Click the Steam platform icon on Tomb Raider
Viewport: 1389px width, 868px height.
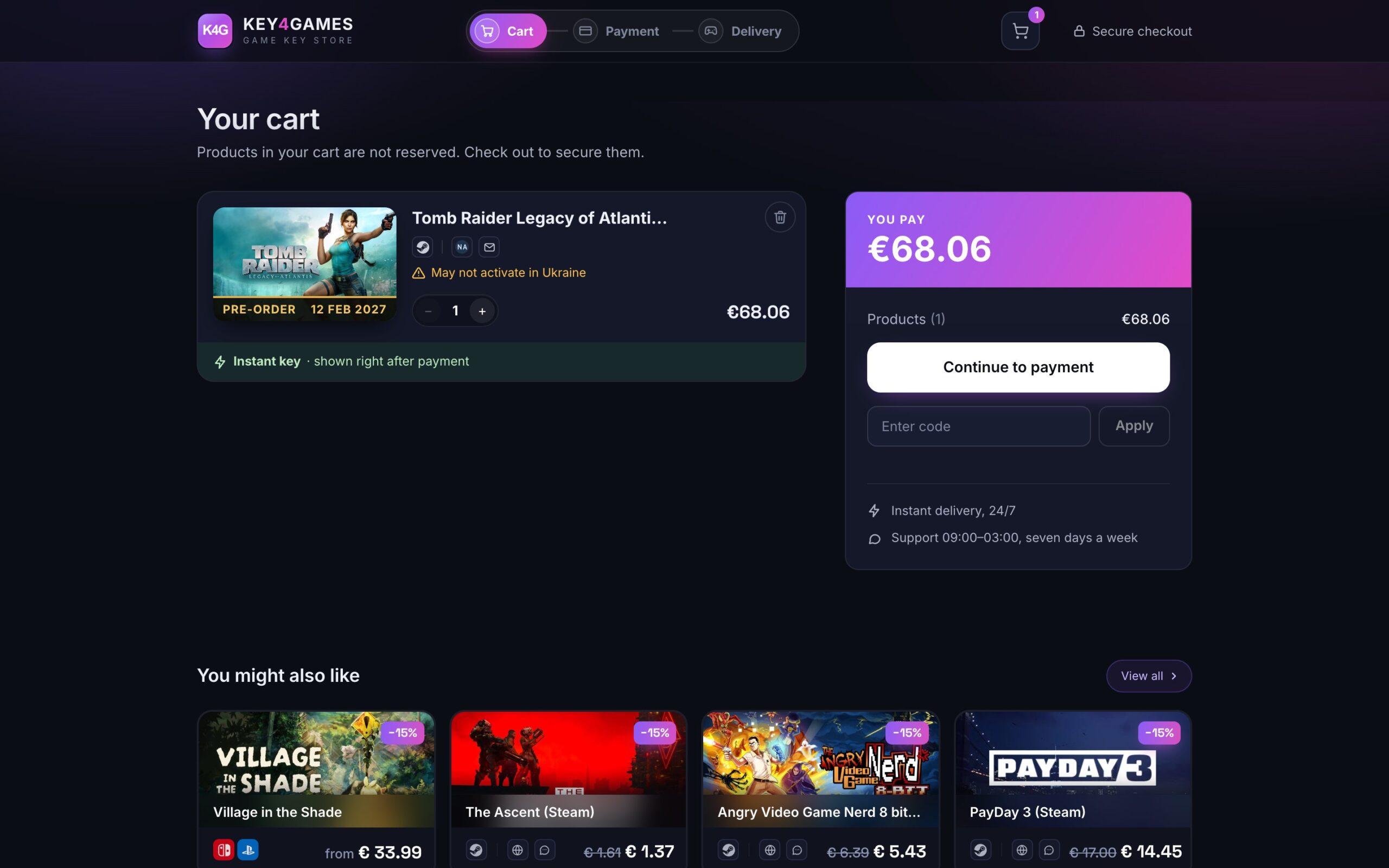click(423, 247)
